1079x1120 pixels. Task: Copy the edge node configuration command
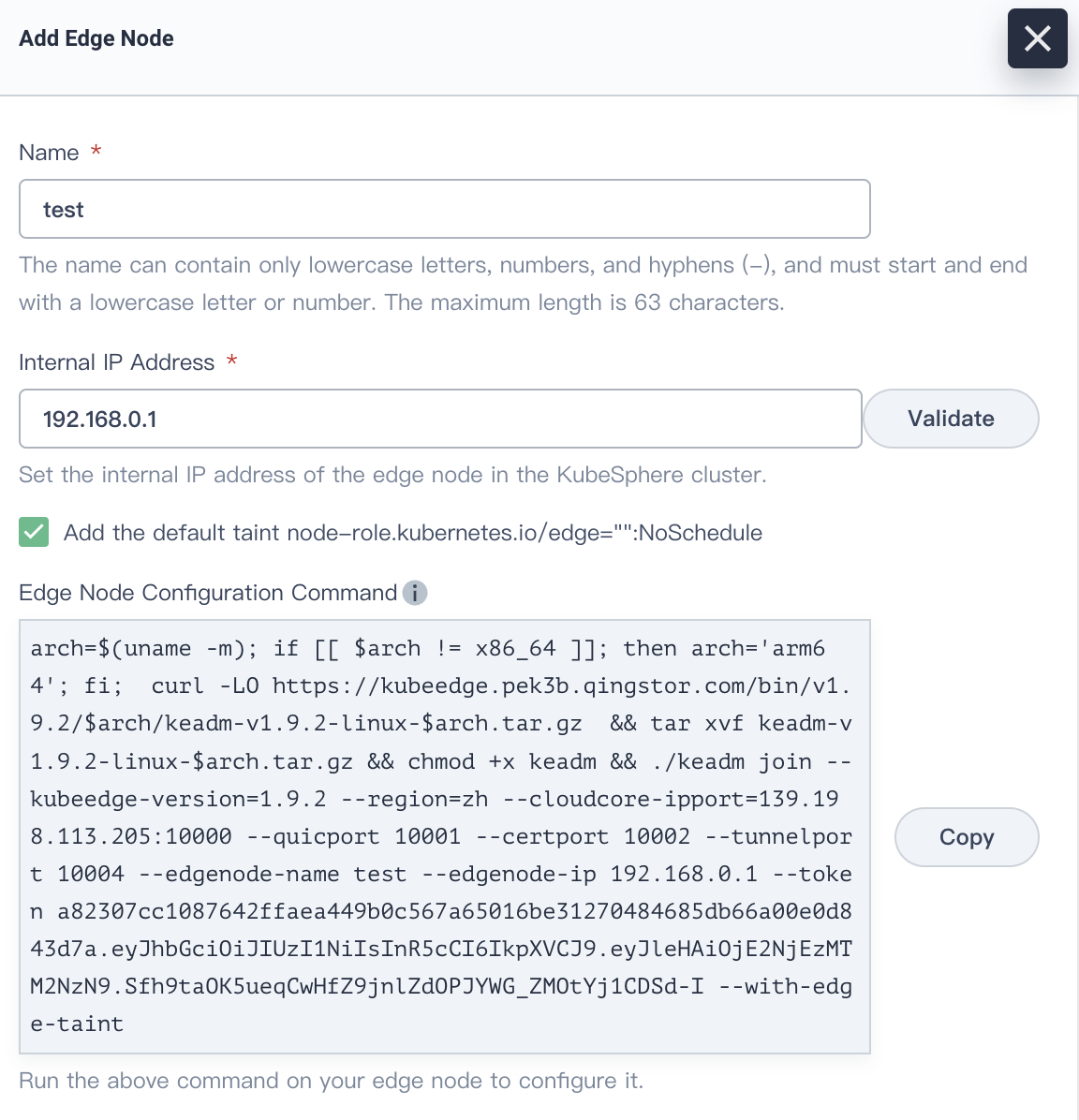pyautogui.click(x=966, y=837)
